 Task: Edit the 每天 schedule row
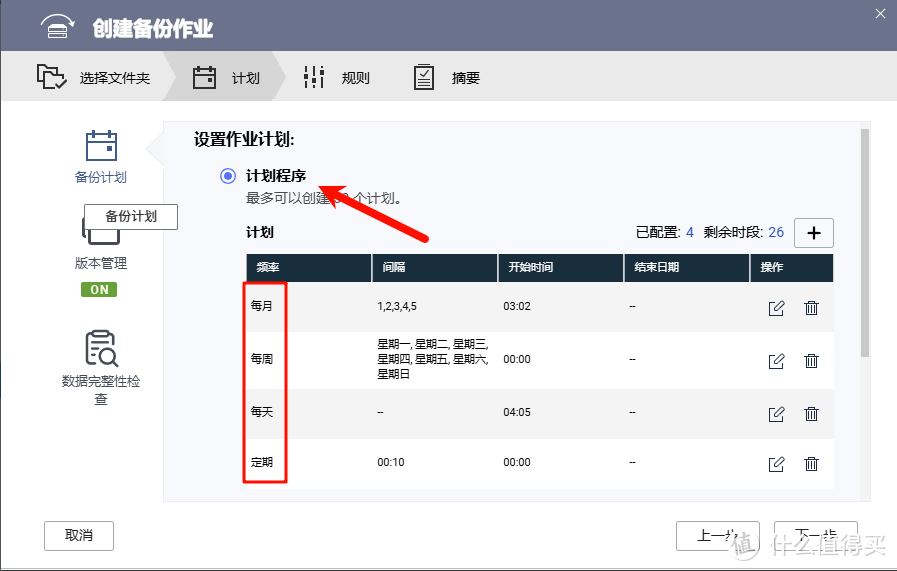pos(776,414)
